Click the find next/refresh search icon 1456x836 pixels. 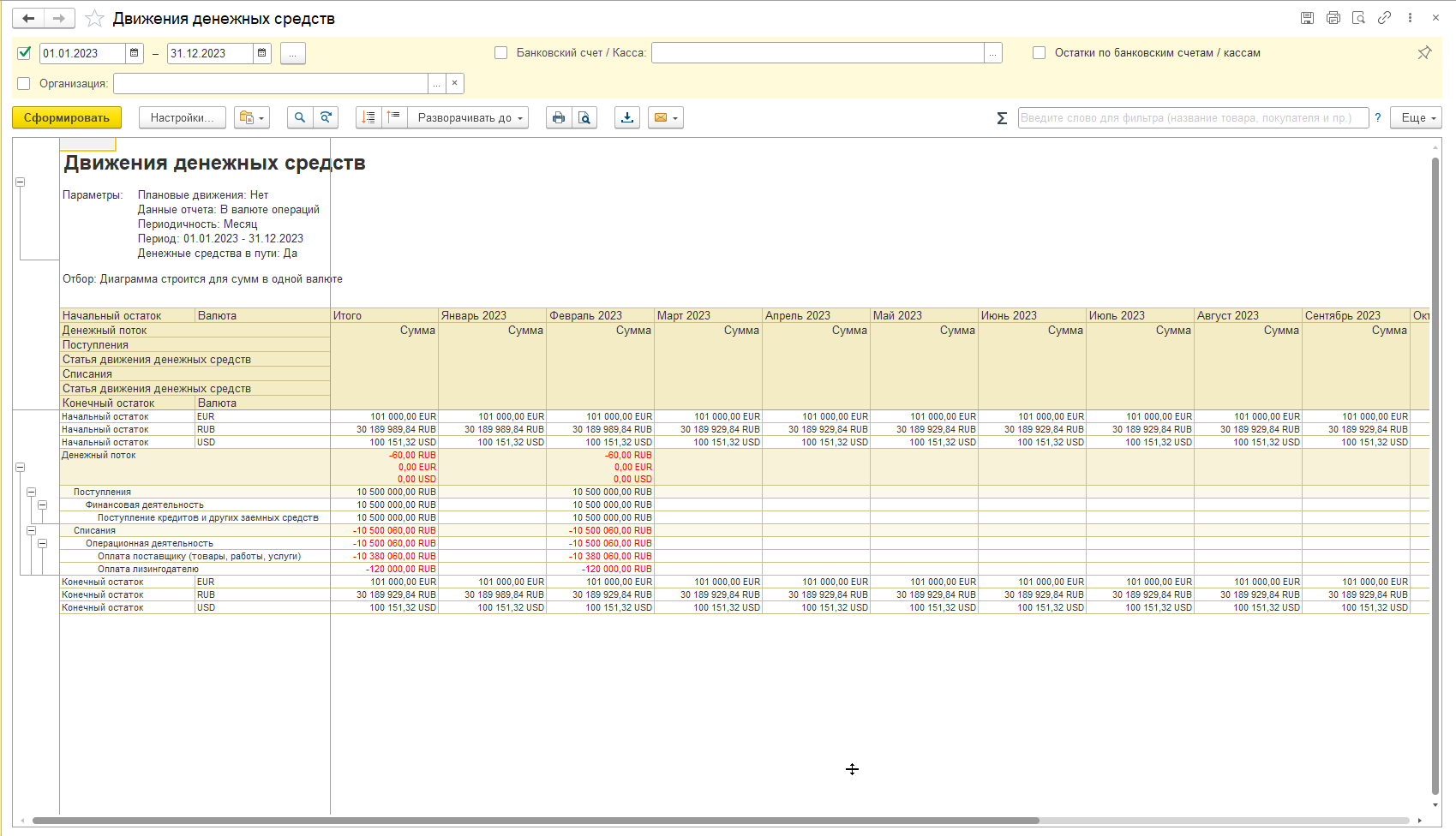click(326, 118)
